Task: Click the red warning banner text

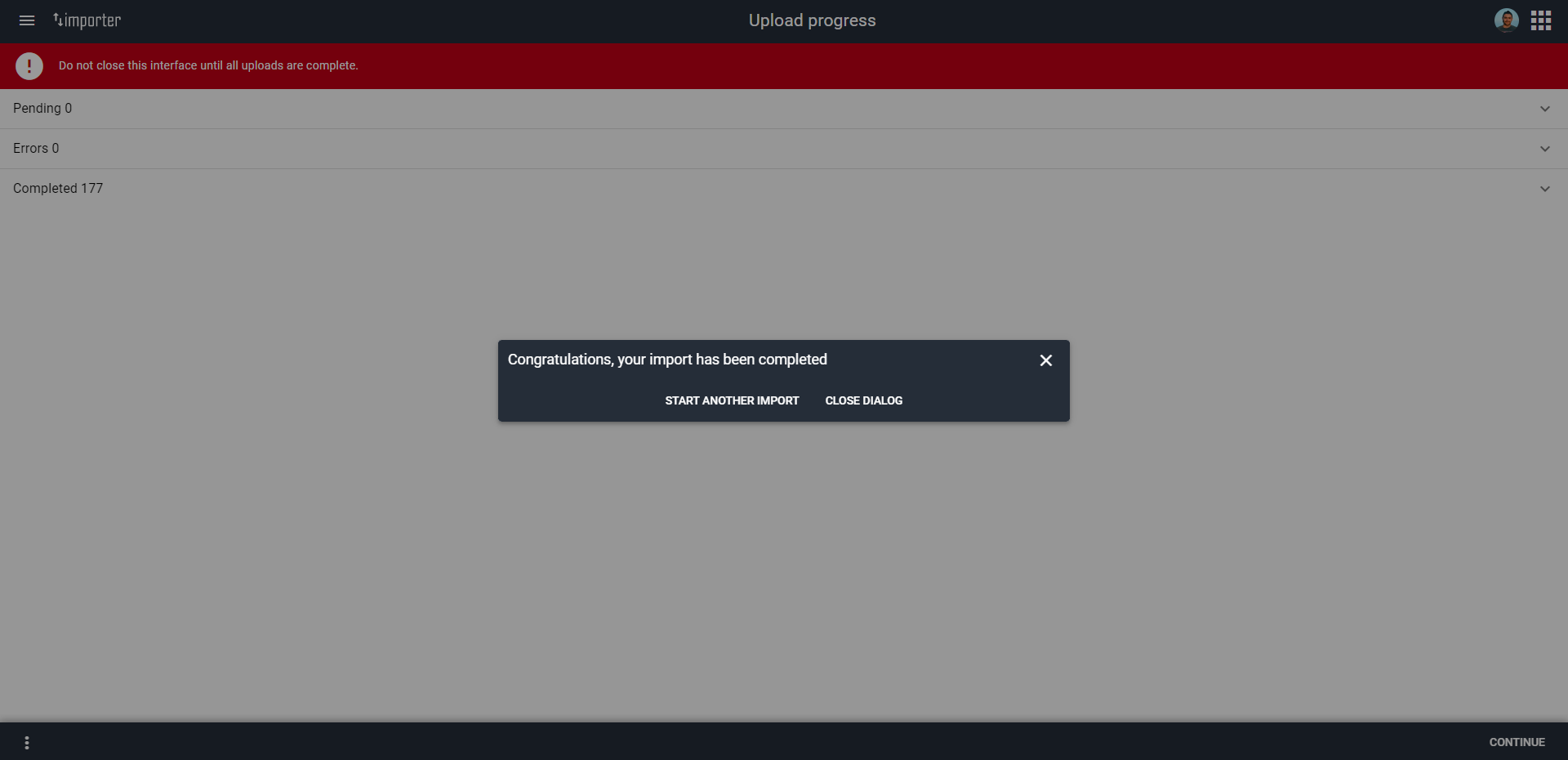Action: (207, 65)
